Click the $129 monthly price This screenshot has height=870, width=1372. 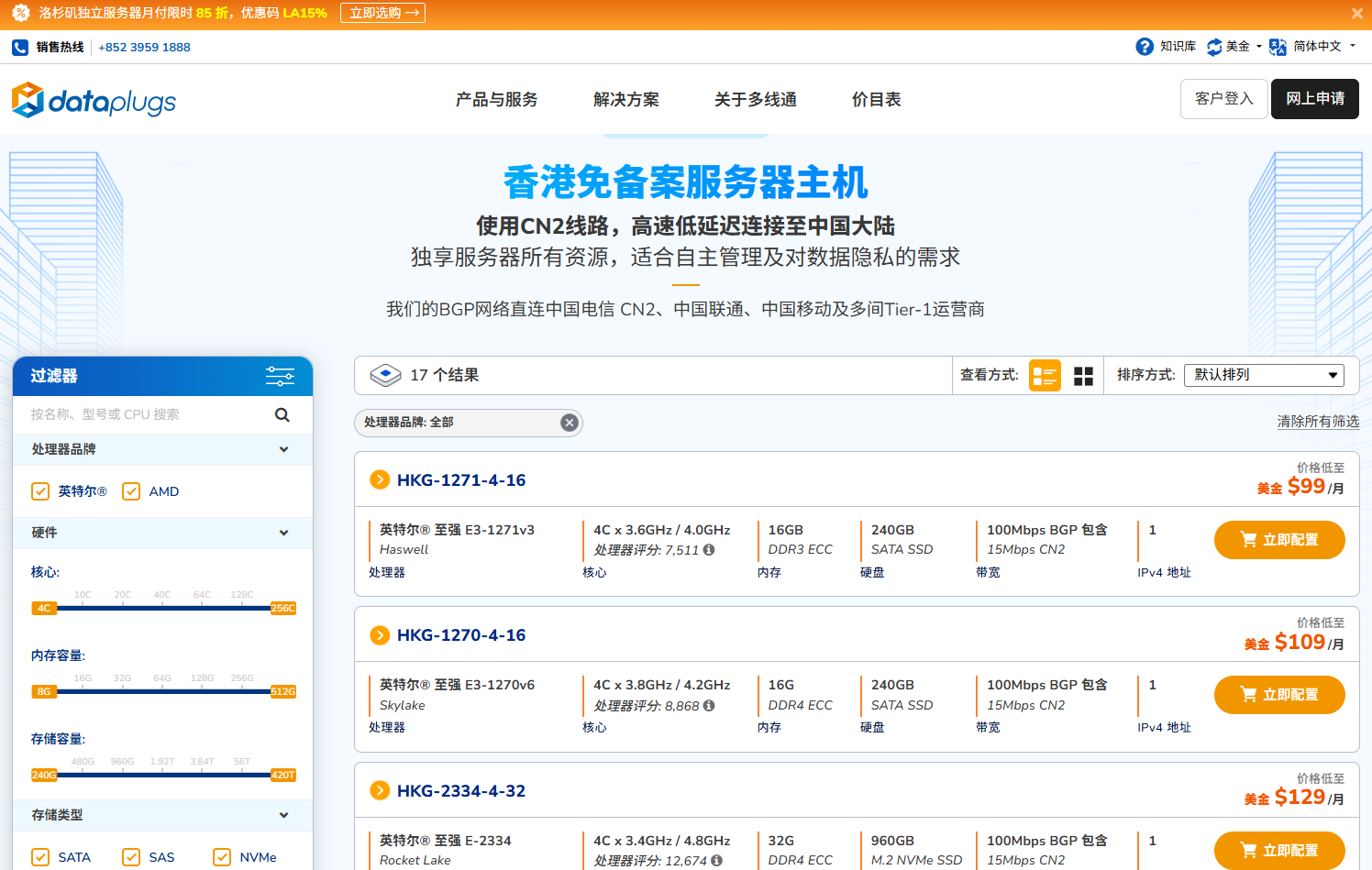click(1300, 797)
